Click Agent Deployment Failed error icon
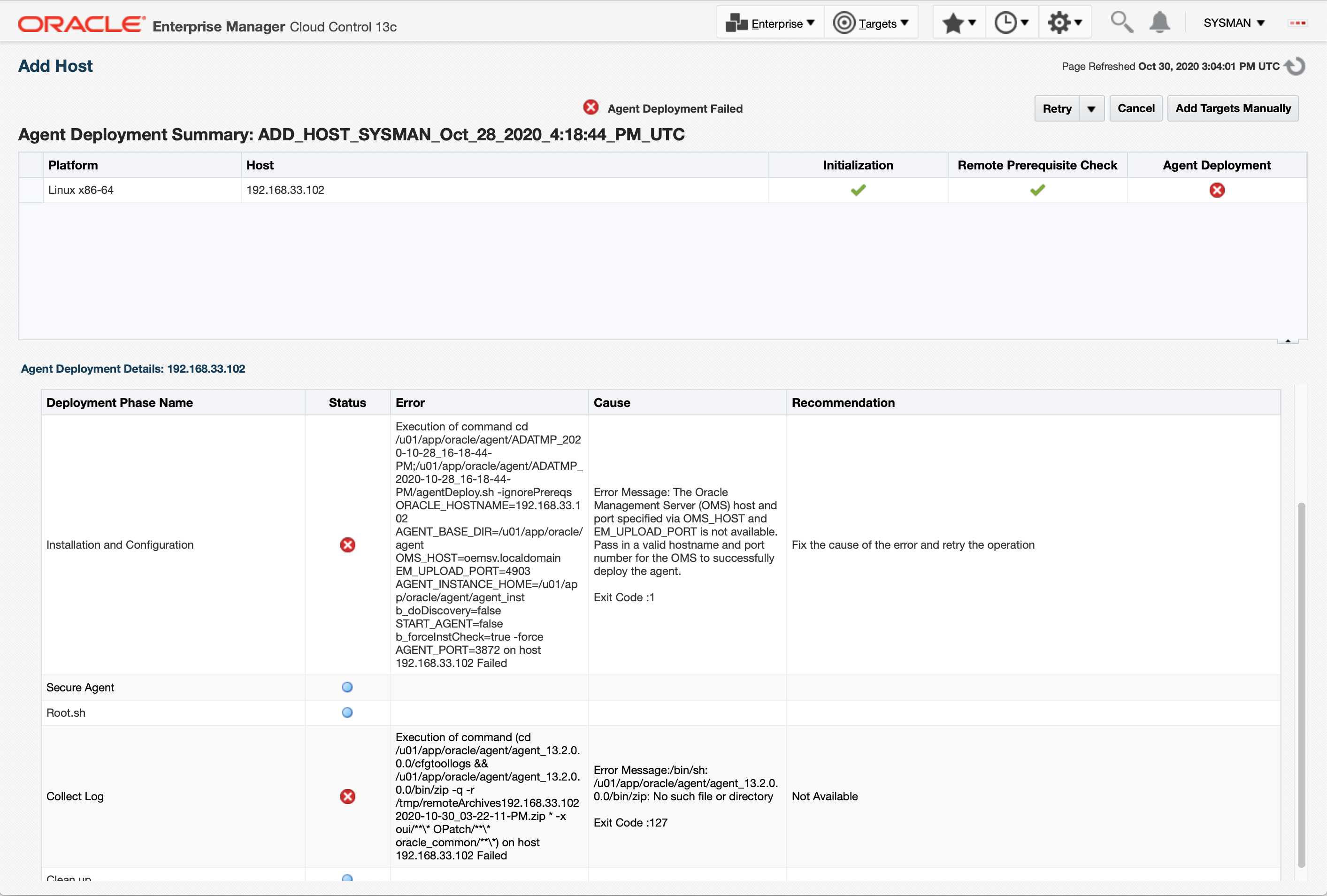 tap(591, 107)
